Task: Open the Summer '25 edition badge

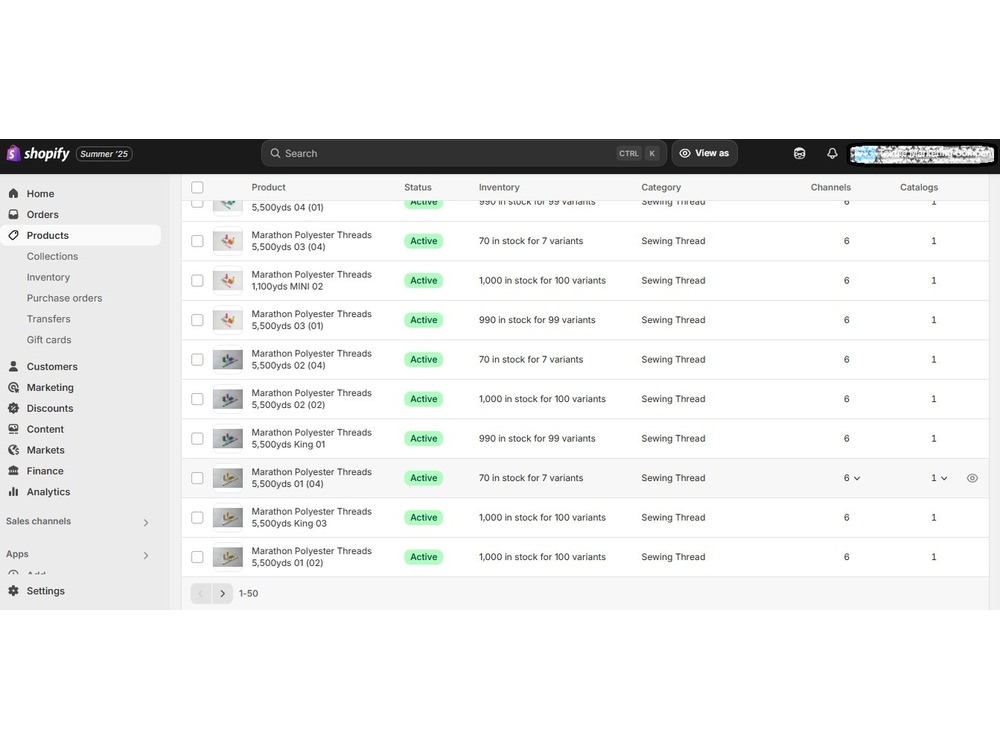Action: tap(104, 154)
